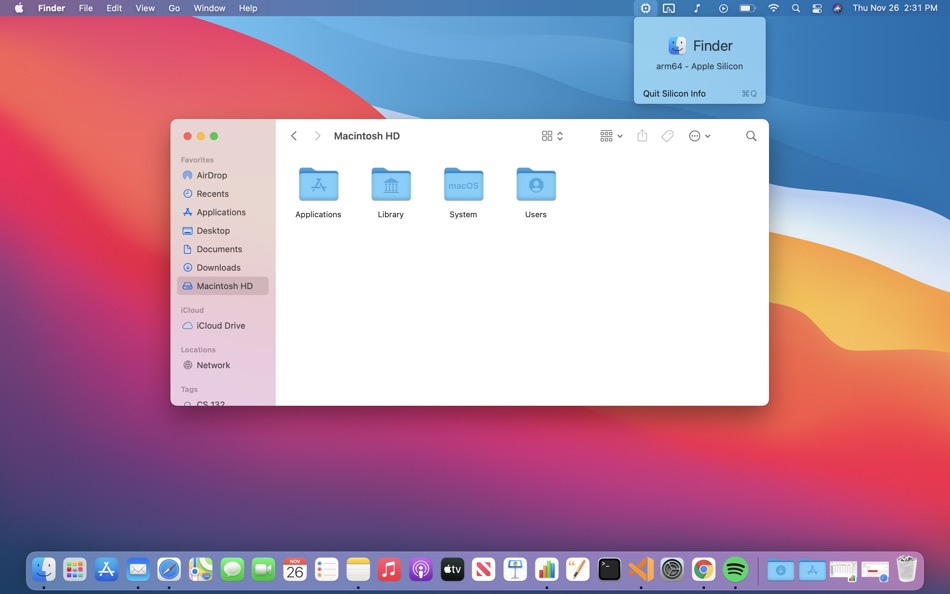Click the battery status icon
The image size is (950, 594).
(747, 8)
